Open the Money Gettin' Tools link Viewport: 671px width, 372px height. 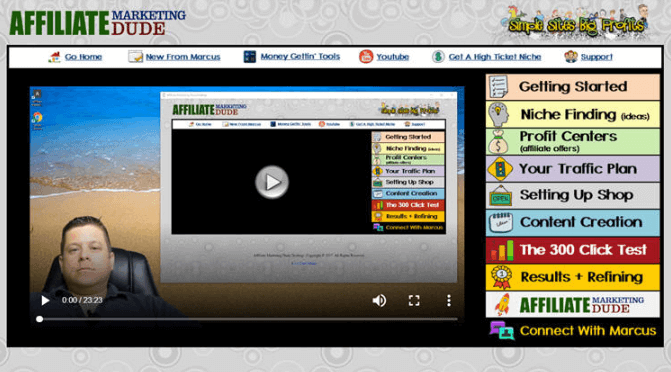(300, 57)
